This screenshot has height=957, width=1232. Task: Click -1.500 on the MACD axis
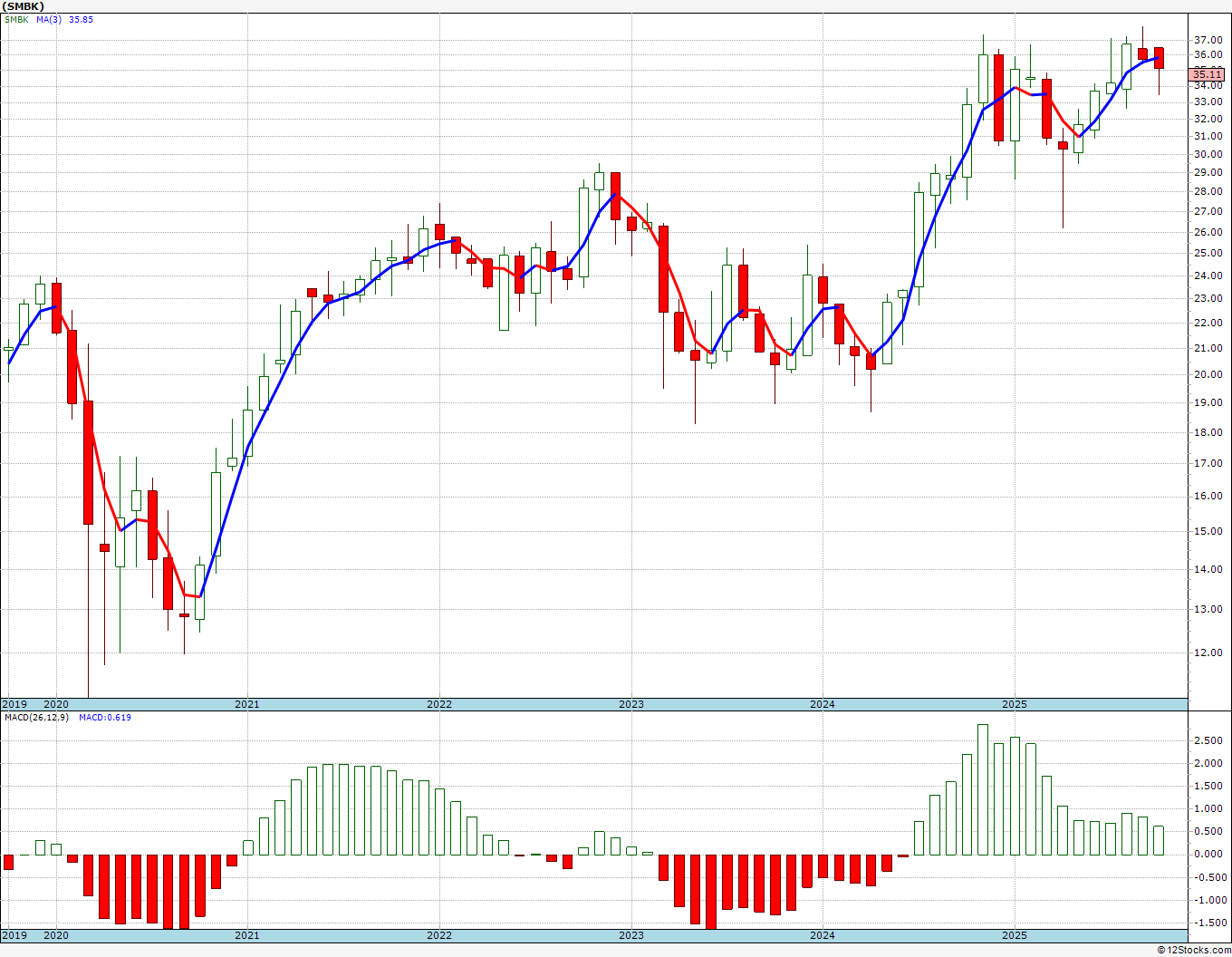1209,923
